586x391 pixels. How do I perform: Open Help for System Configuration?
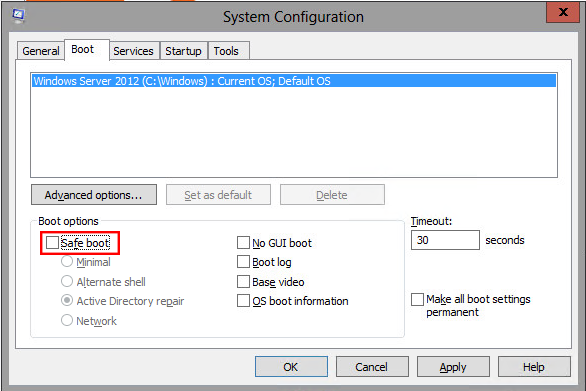pos(534,367)
